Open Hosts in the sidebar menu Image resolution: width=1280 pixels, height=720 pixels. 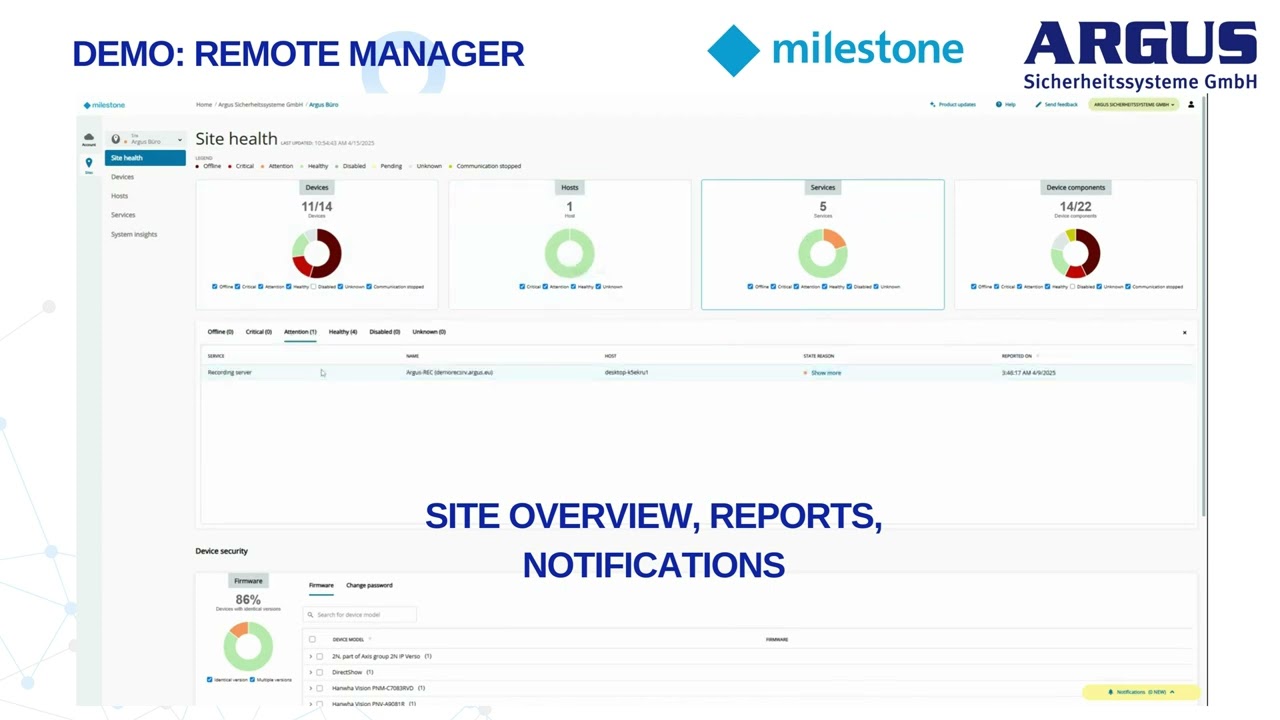pos(119,196)
